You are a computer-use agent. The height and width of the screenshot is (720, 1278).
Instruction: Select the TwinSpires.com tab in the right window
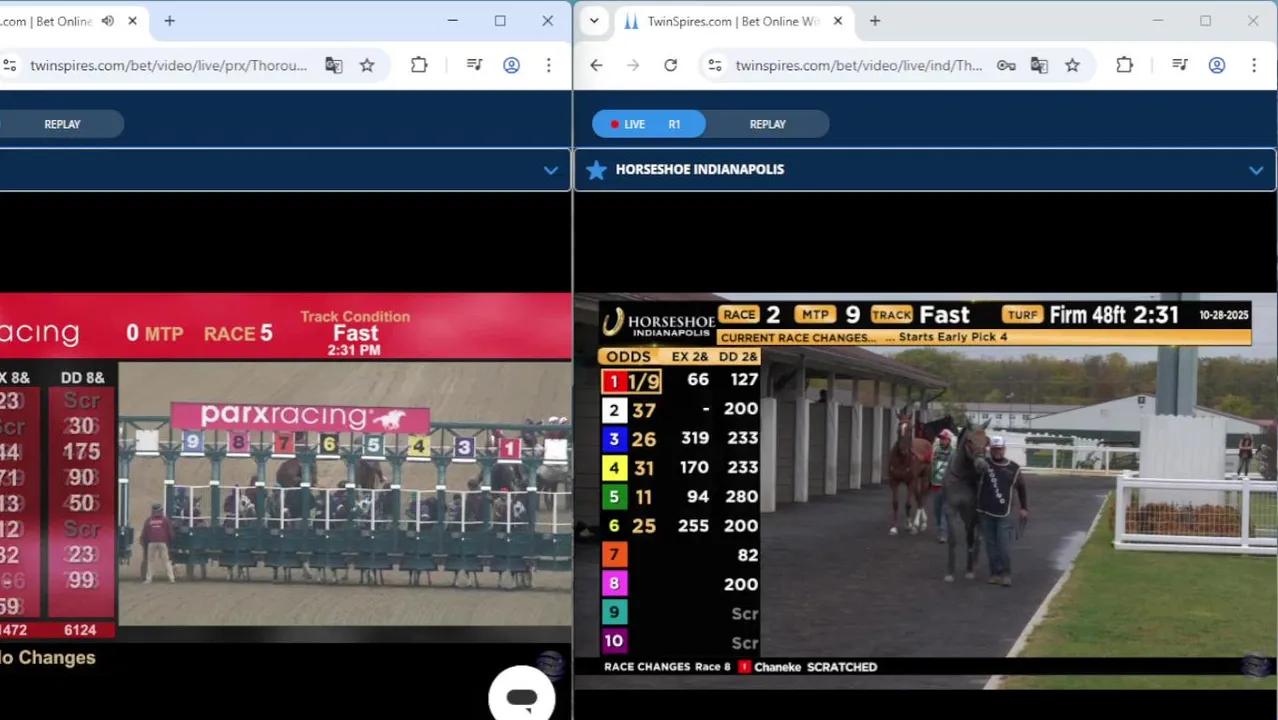pyautogui.click(x=733, y=21)
